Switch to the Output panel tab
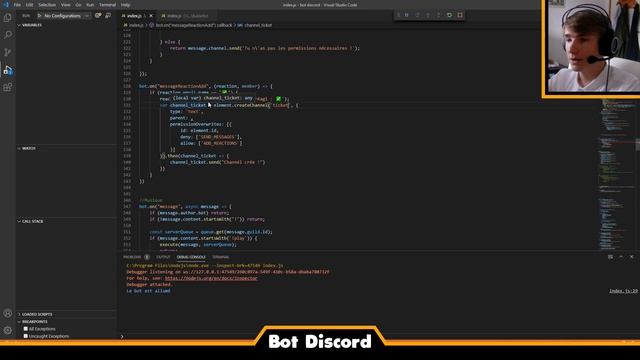This screenshot has height=360, width=640. (163, 257)
